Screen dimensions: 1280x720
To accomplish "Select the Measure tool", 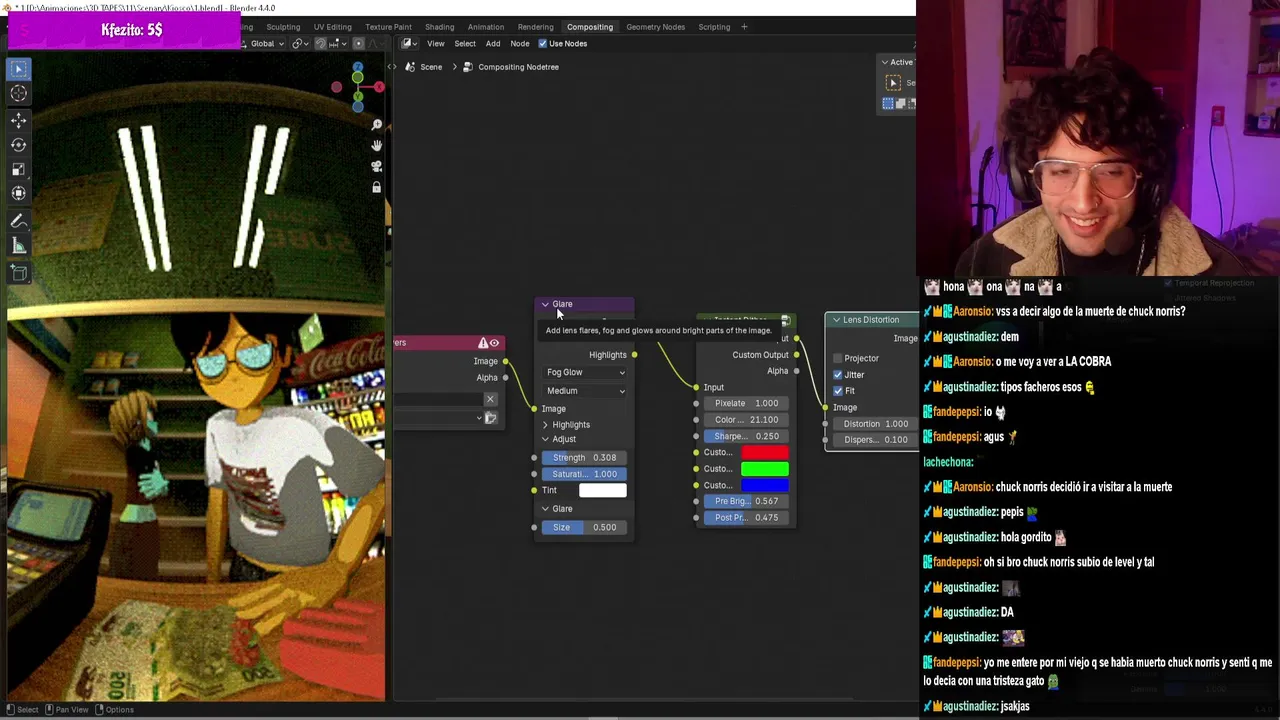I will 19,246.
